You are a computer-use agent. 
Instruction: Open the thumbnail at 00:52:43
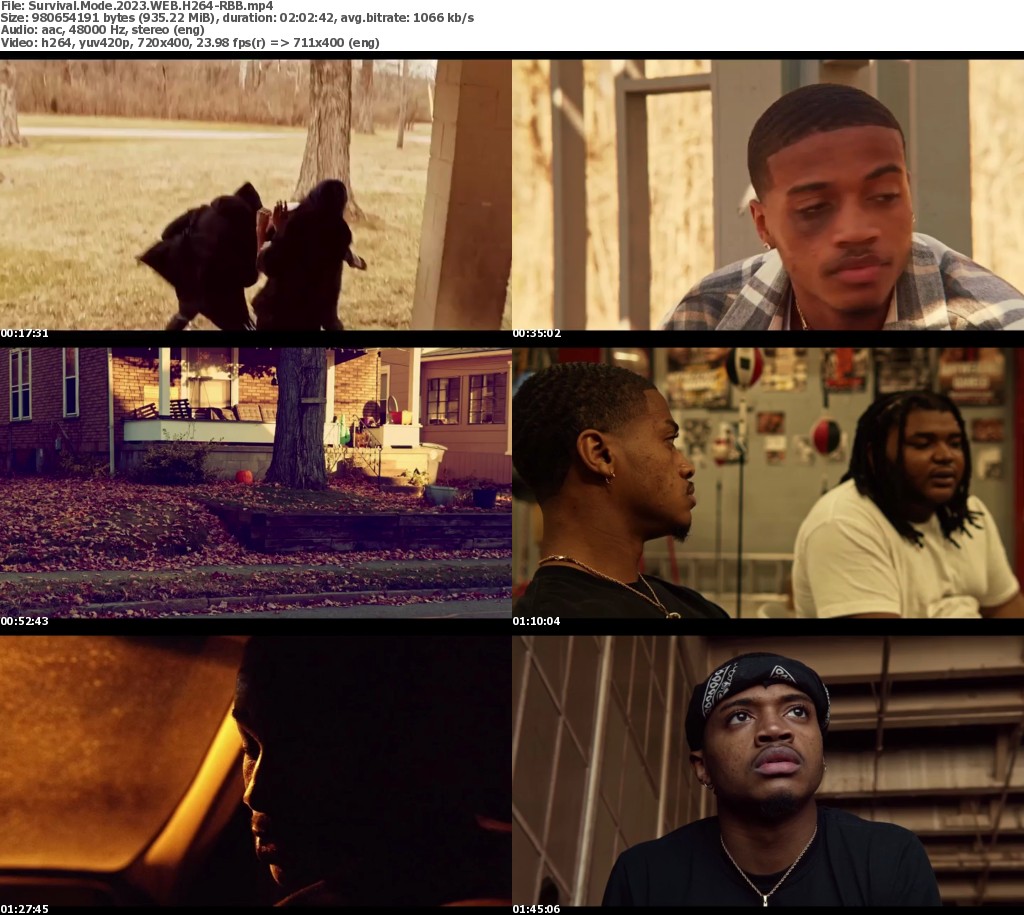coord(255,483)
